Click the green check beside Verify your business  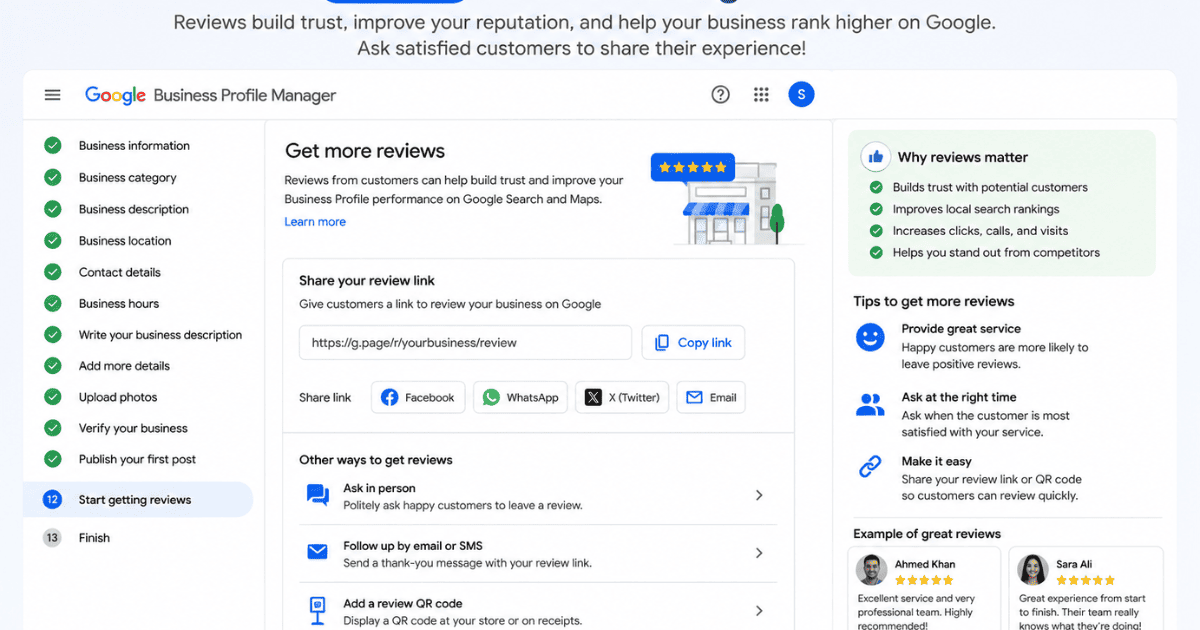[x=53, y=428]
